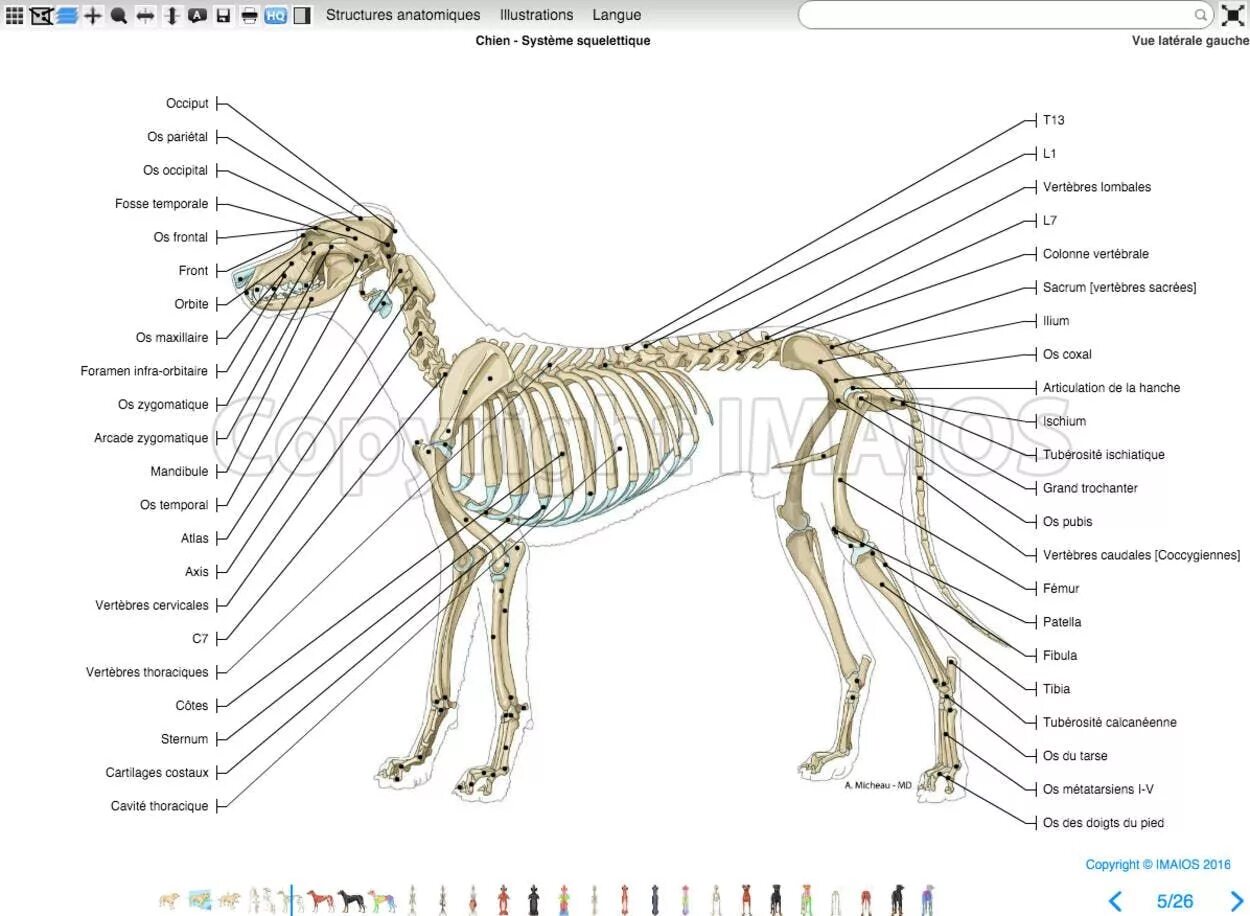Print the illustration with printer icon

[x=249, y=15]
